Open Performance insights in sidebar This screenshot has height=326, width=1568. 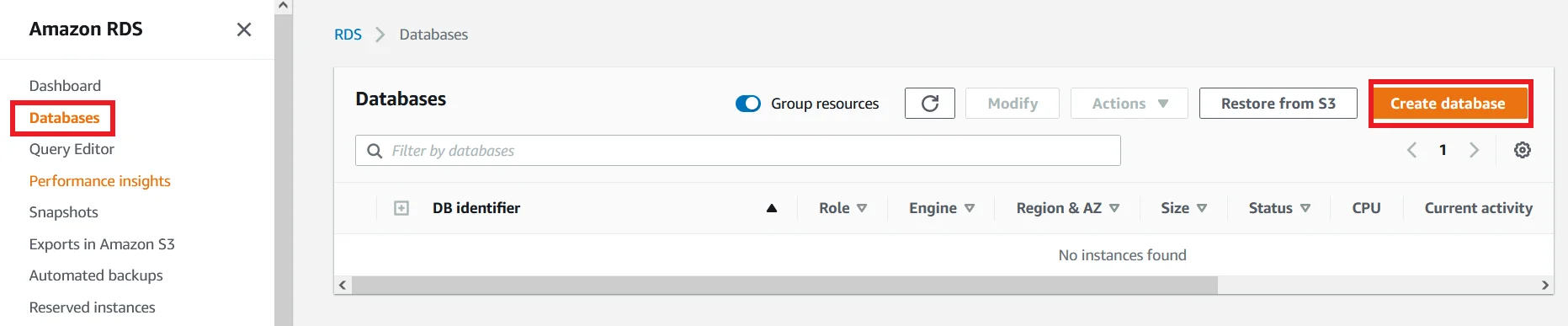click(99, 181)
